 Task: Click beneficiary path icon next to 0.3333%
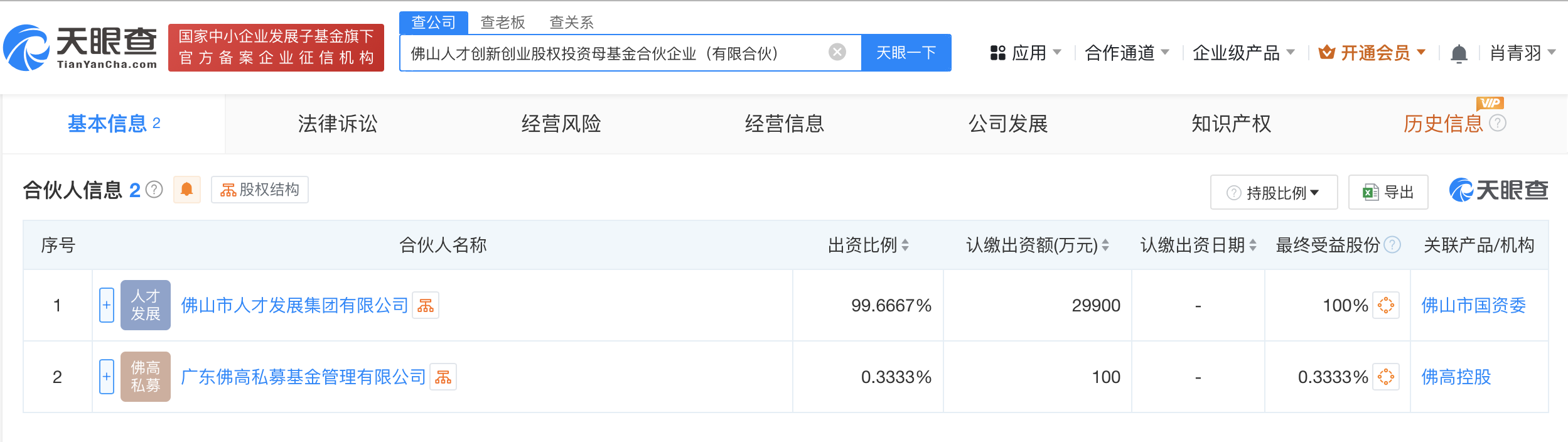pos(1386,377)
